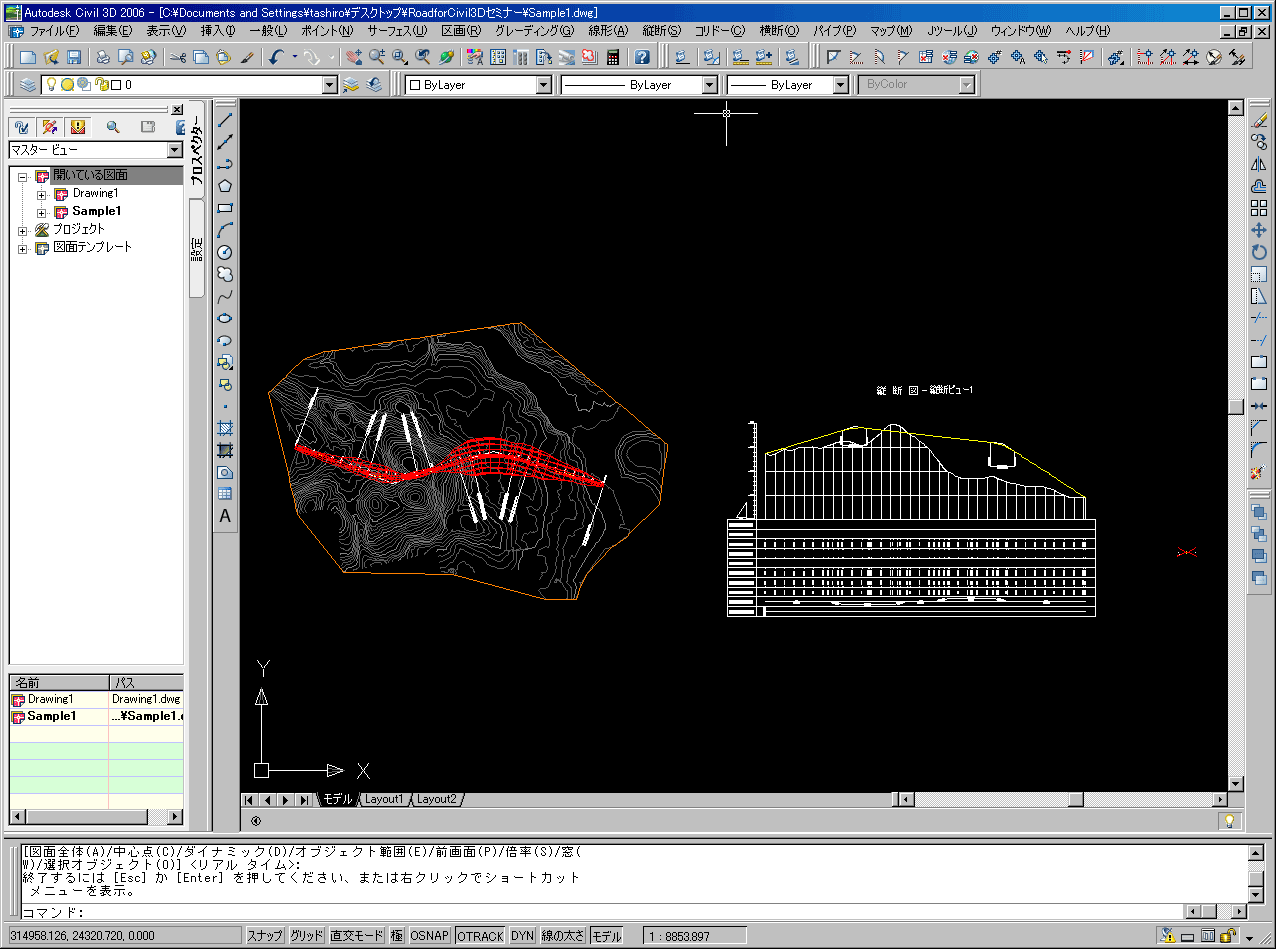Start Pan realtime from toolbar
Image resolution: width=1276 pixels, height=949 pixels.
(x=352, y=58)
